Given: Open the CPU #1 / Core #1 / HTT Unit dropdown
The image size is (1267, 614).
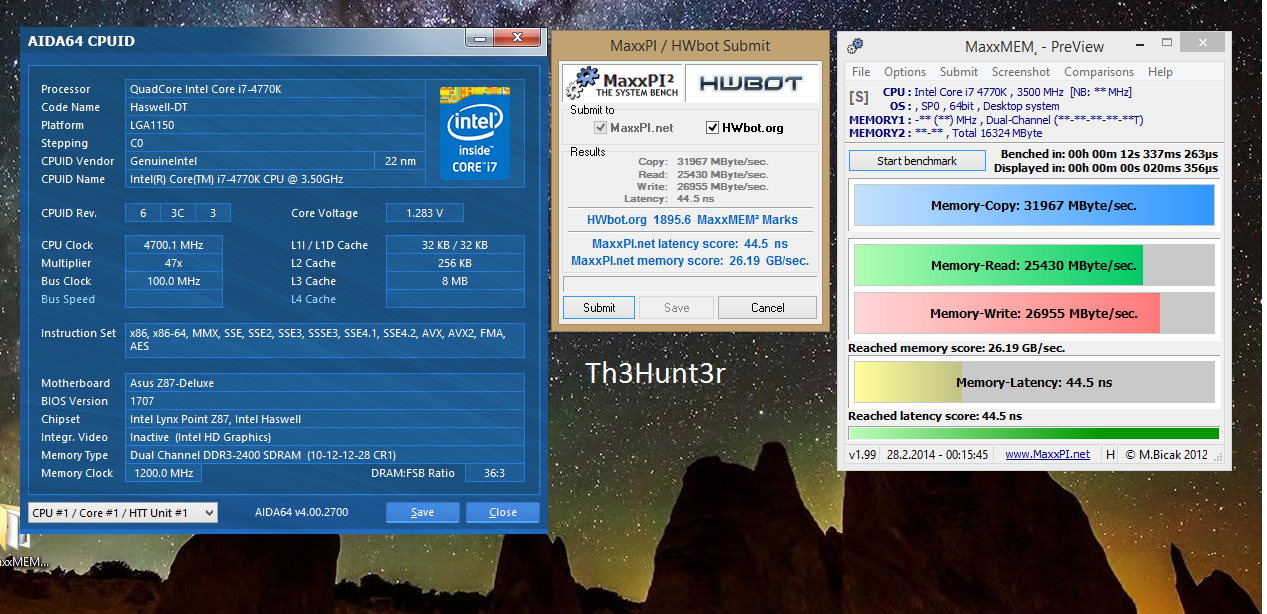Looking at the screenshot, I should pos(123,512).
